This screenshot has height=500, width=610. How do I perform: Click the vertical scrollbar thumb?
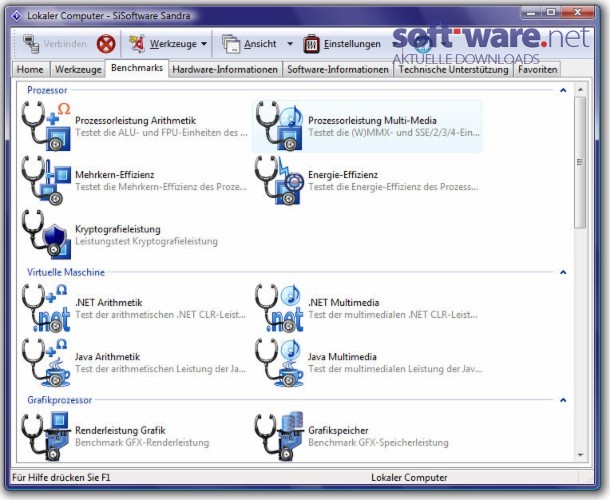coord(580,162)
